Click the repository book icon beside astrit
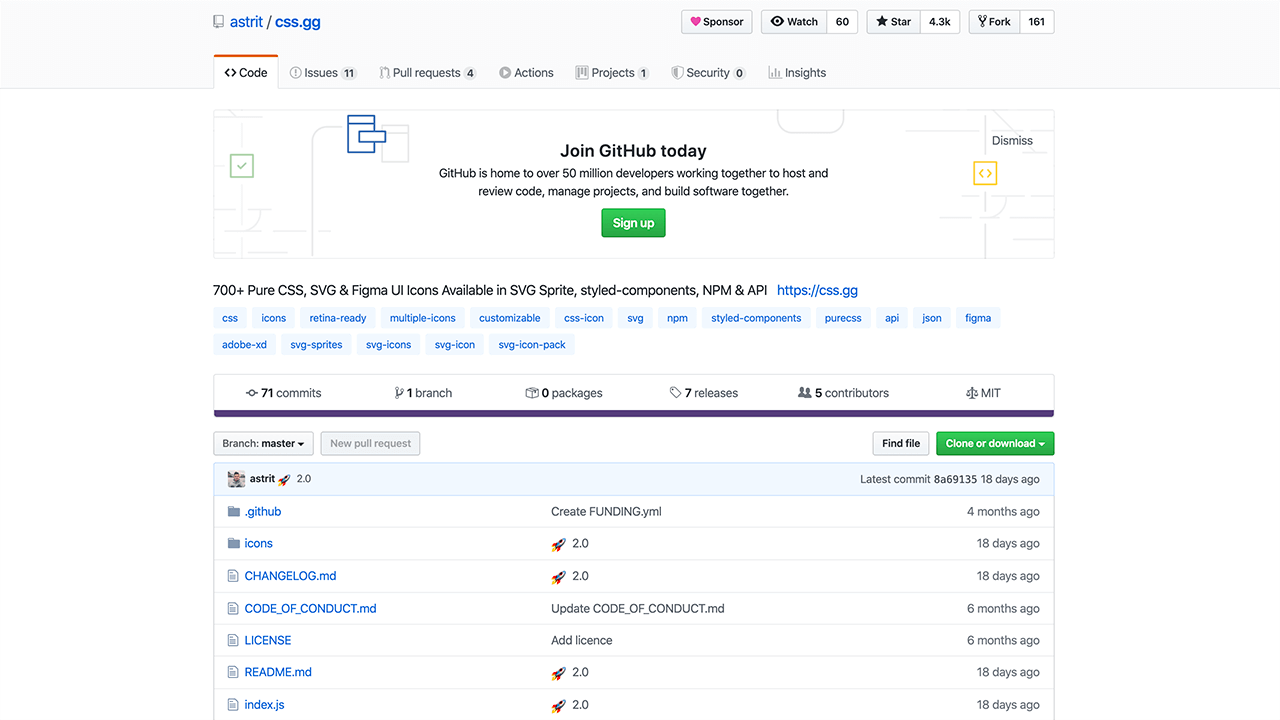This screenshot has height=720, width=1280. pos(219,22)
